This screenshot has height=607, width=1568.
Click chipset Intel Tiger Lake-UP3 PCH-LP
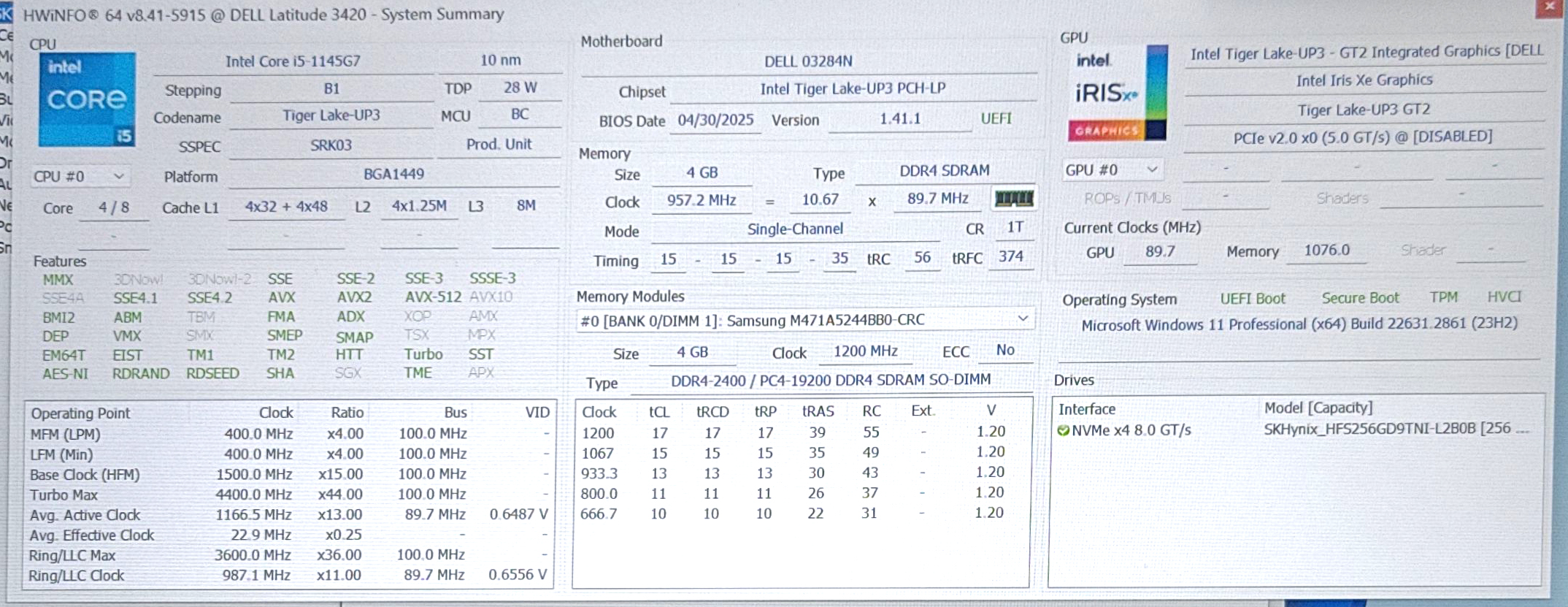[x=853, y=89]
